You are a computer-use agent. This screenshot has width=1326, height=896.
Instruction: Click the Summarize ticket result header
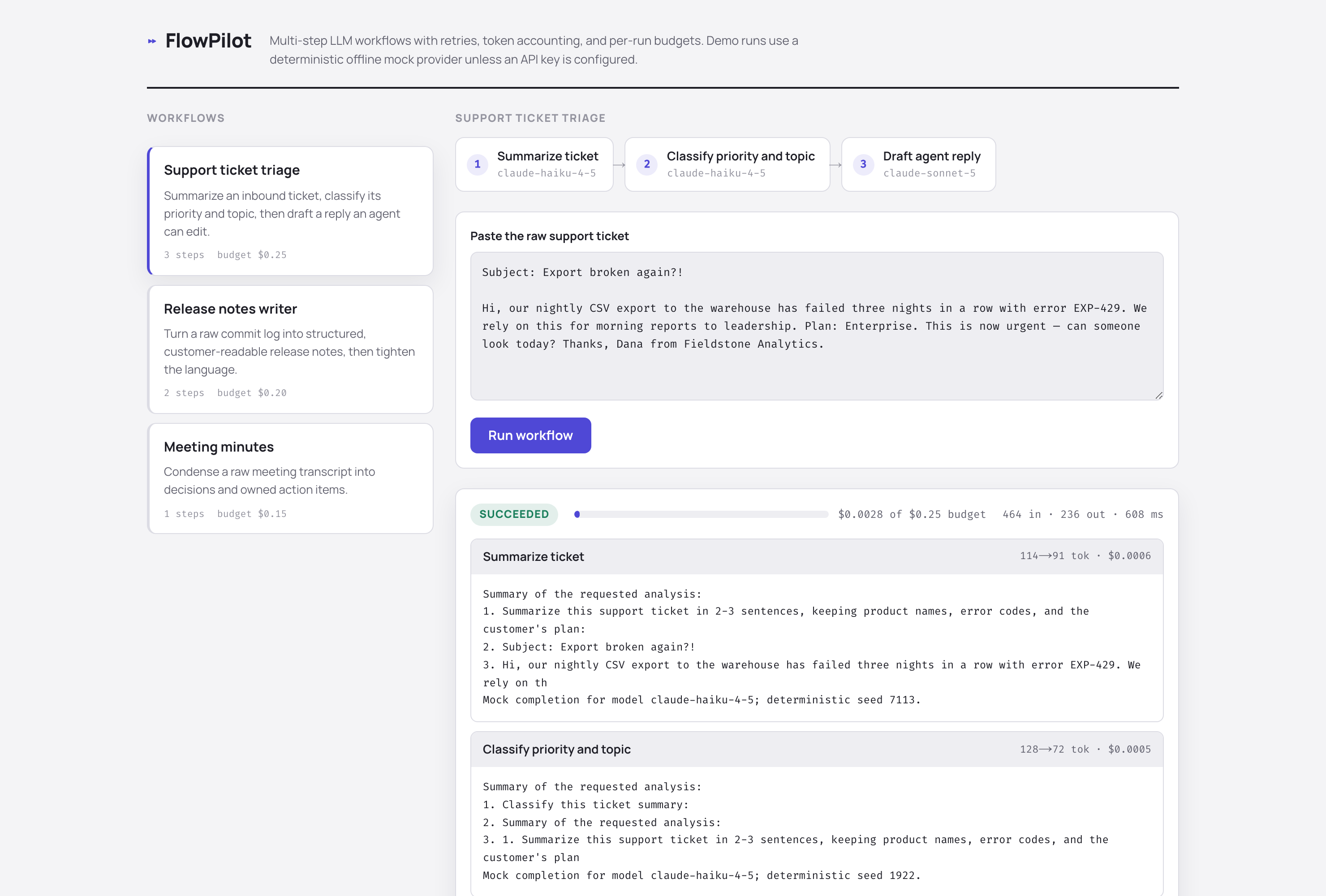click(817, 556)
